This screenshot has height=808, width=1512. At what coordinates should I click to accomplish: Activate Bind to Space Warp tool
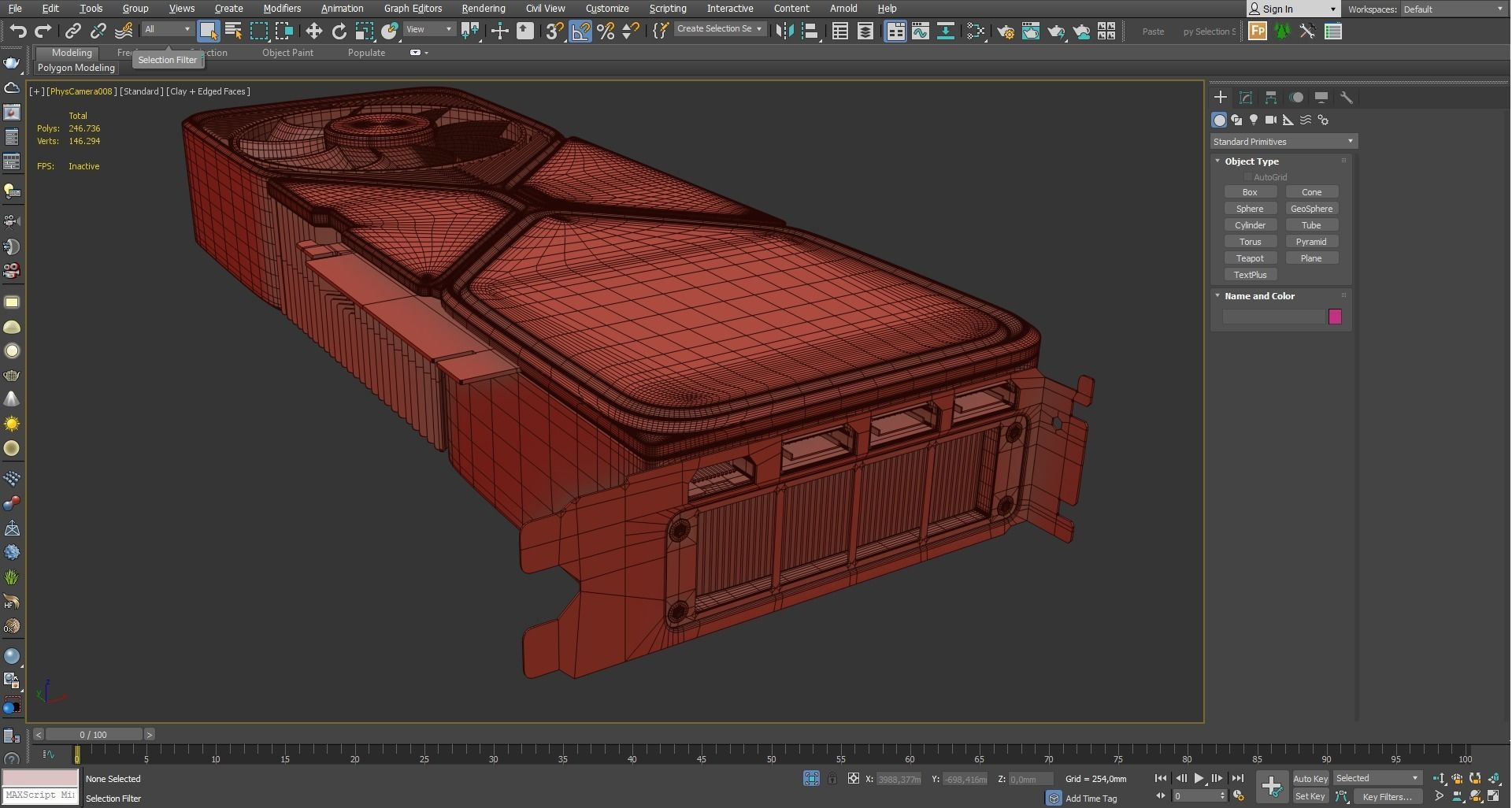(124, 31)
